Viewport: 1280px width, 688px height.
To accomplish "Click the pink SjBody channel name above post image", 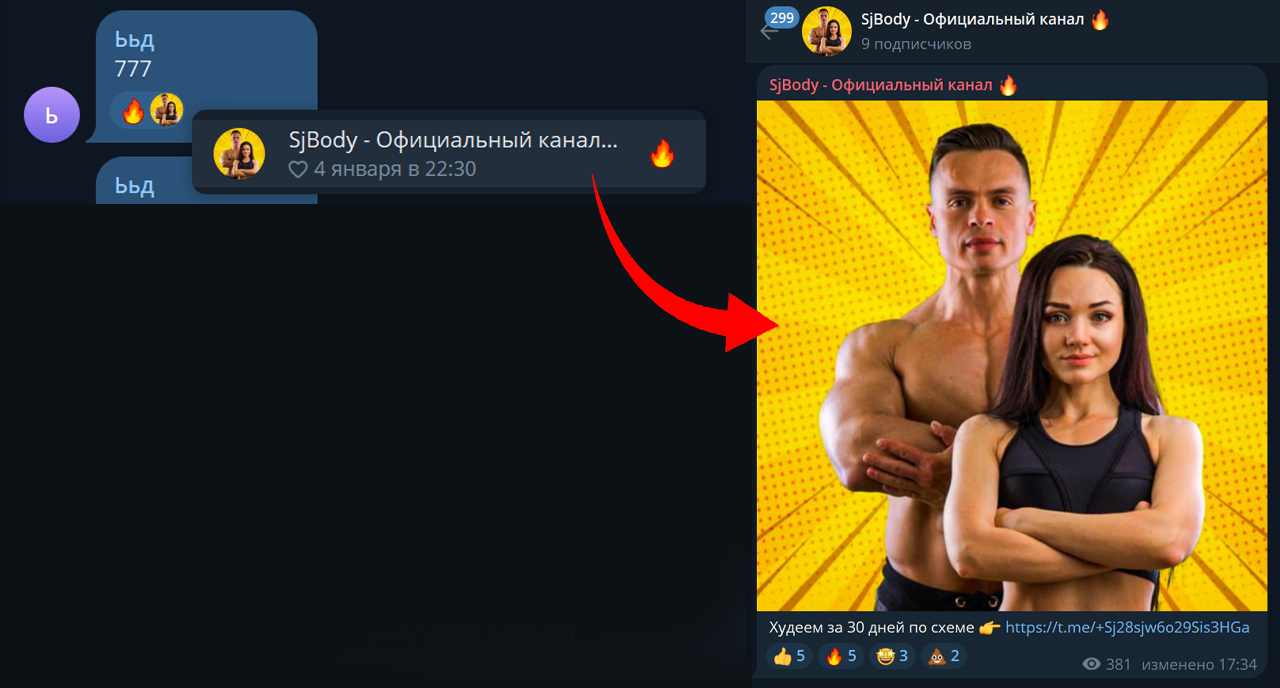I will (880, 85).
